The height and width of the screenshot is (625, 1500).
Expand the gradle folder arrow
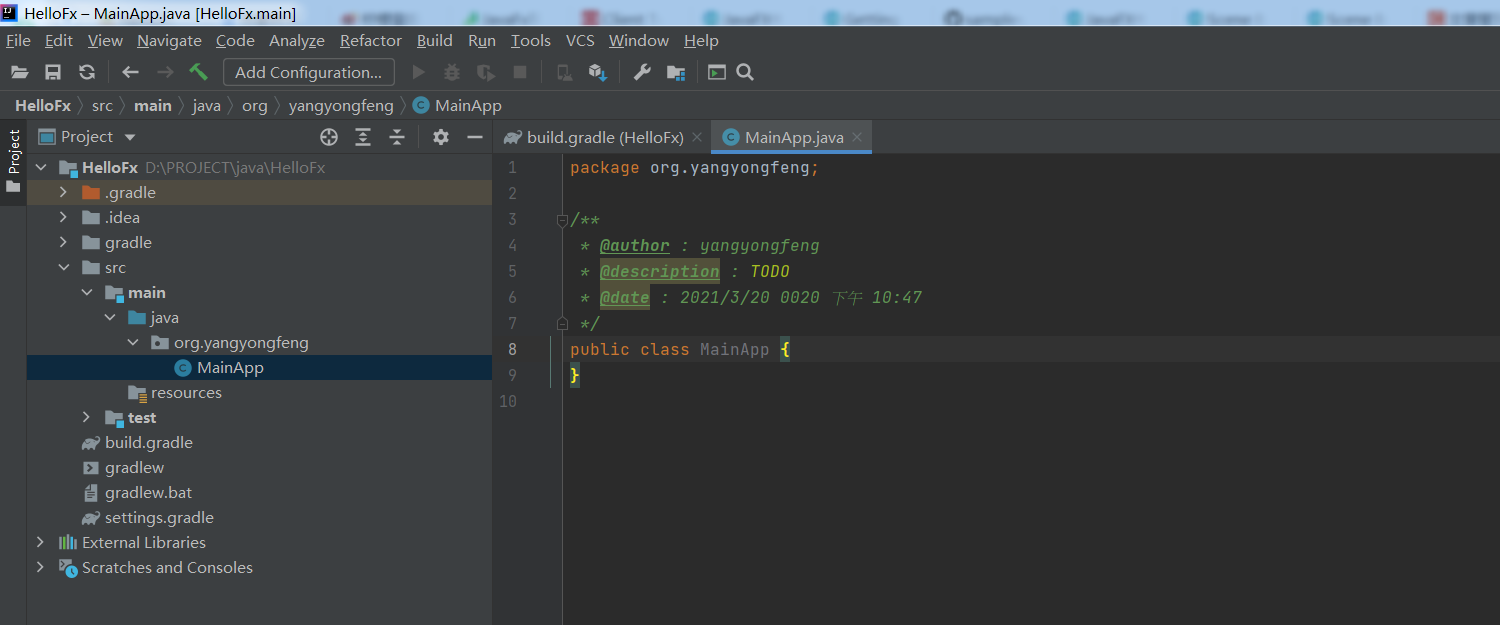tap(64, 242)
